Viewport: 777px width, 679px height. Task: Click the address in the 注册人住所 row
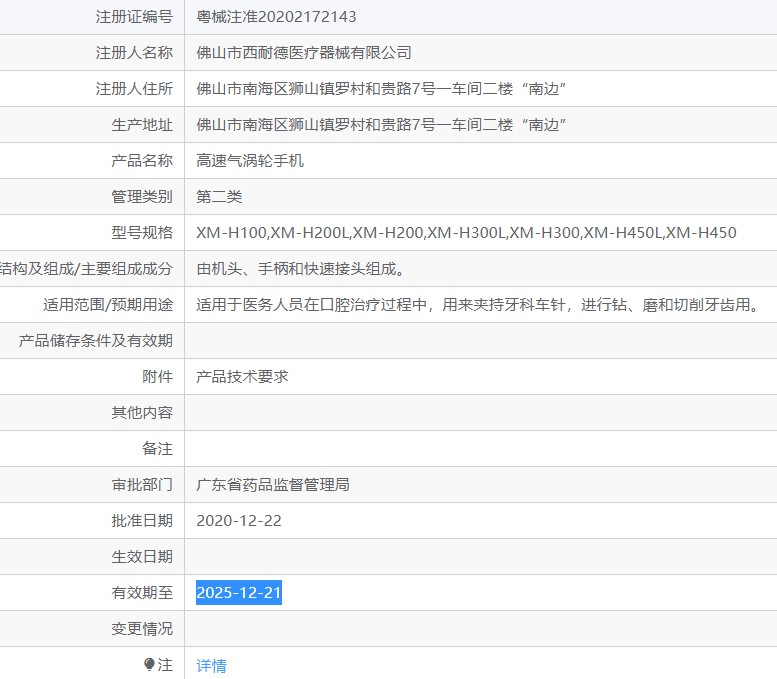click(381, 89)
